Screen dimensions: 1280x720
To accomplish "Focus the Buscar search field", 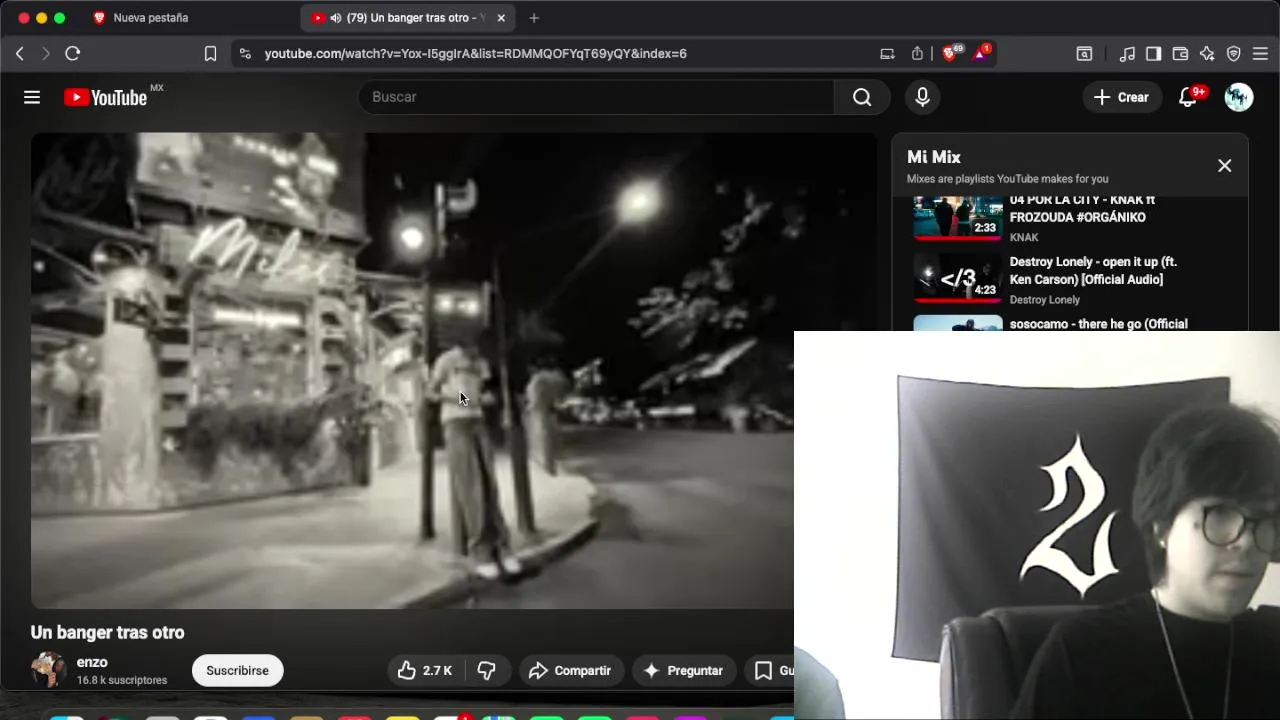I will point(596,97).
